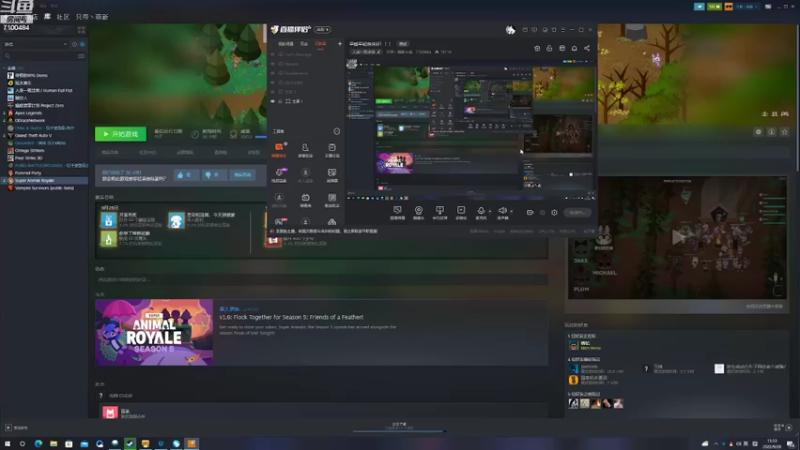Toggle visibility of first source in streaming app
Screen dimensions: 800x450
273,55
